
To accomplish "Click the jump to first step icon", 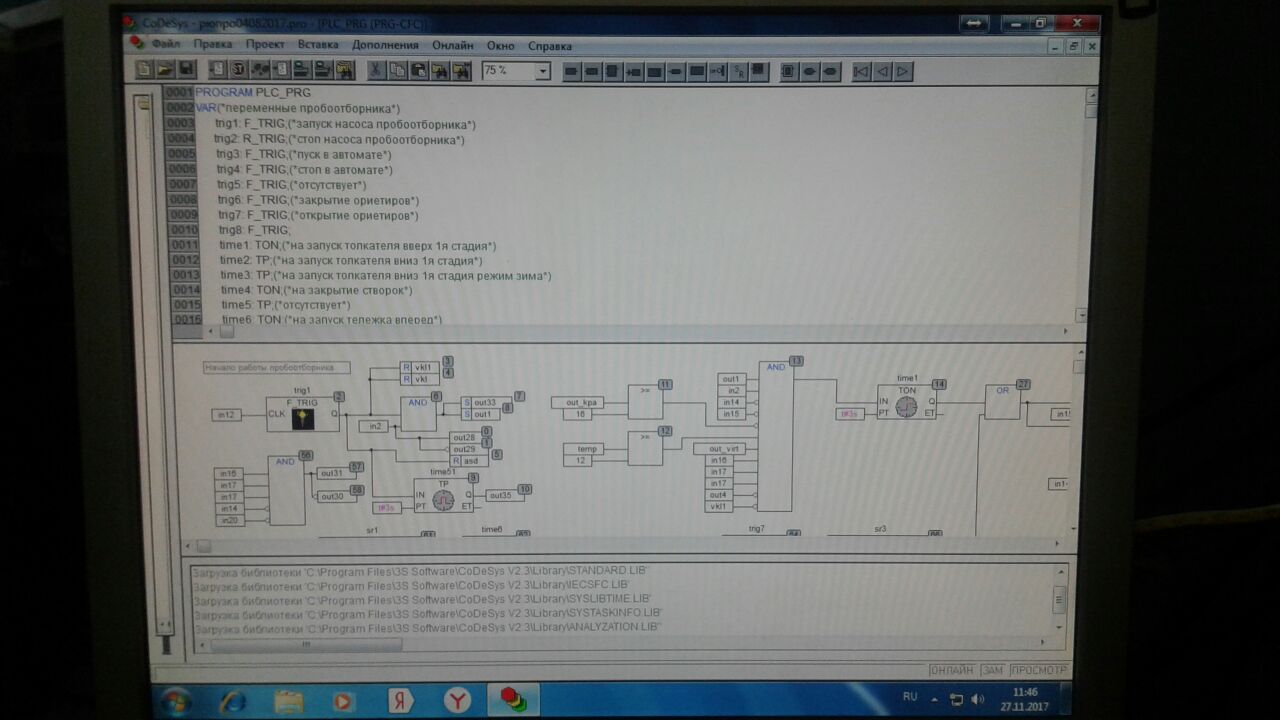I will 860,71.
